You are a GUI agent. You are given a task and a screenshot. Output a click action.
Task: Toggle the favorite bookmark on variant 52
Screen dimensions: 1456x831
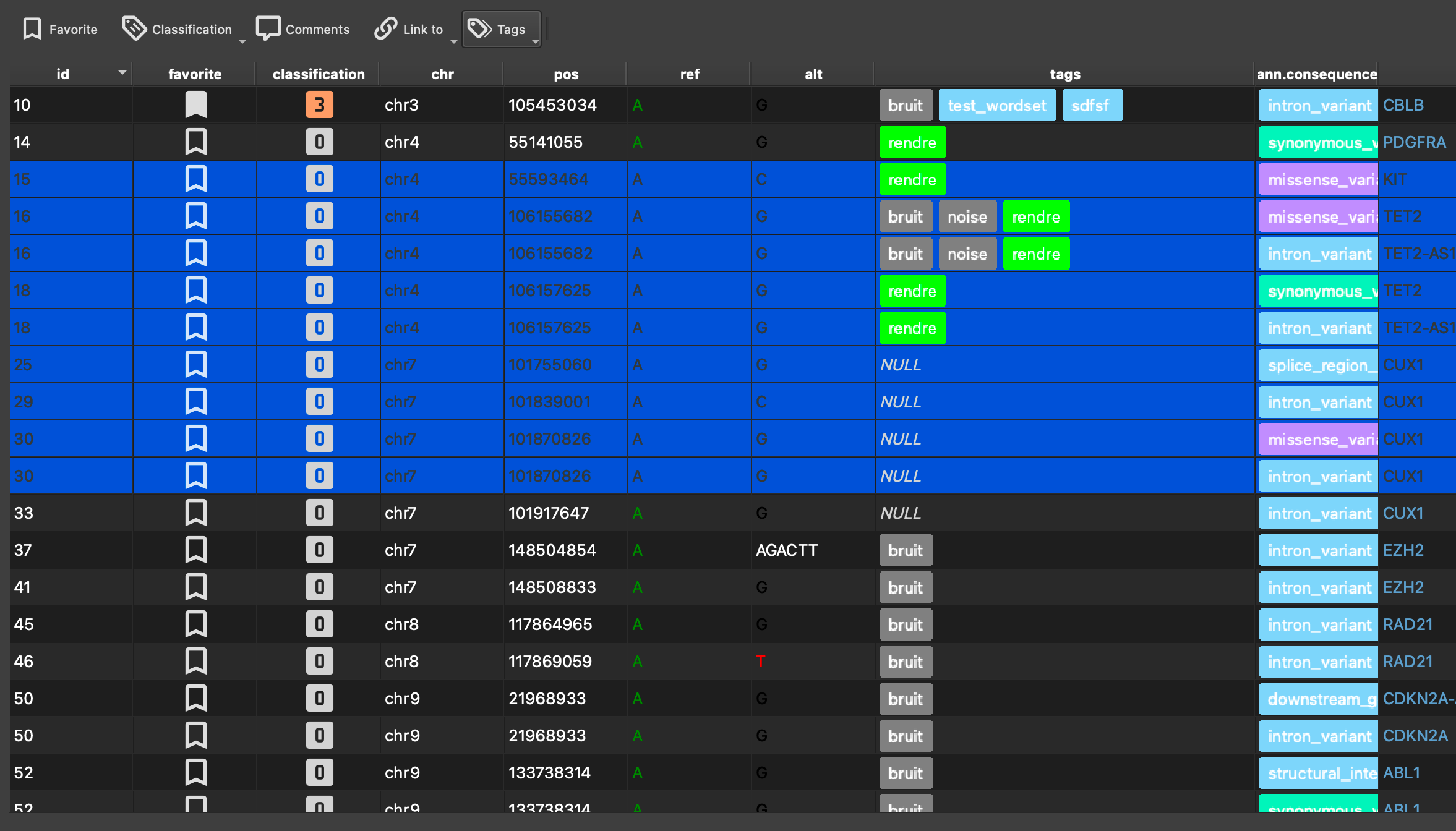tap(195, 772)
